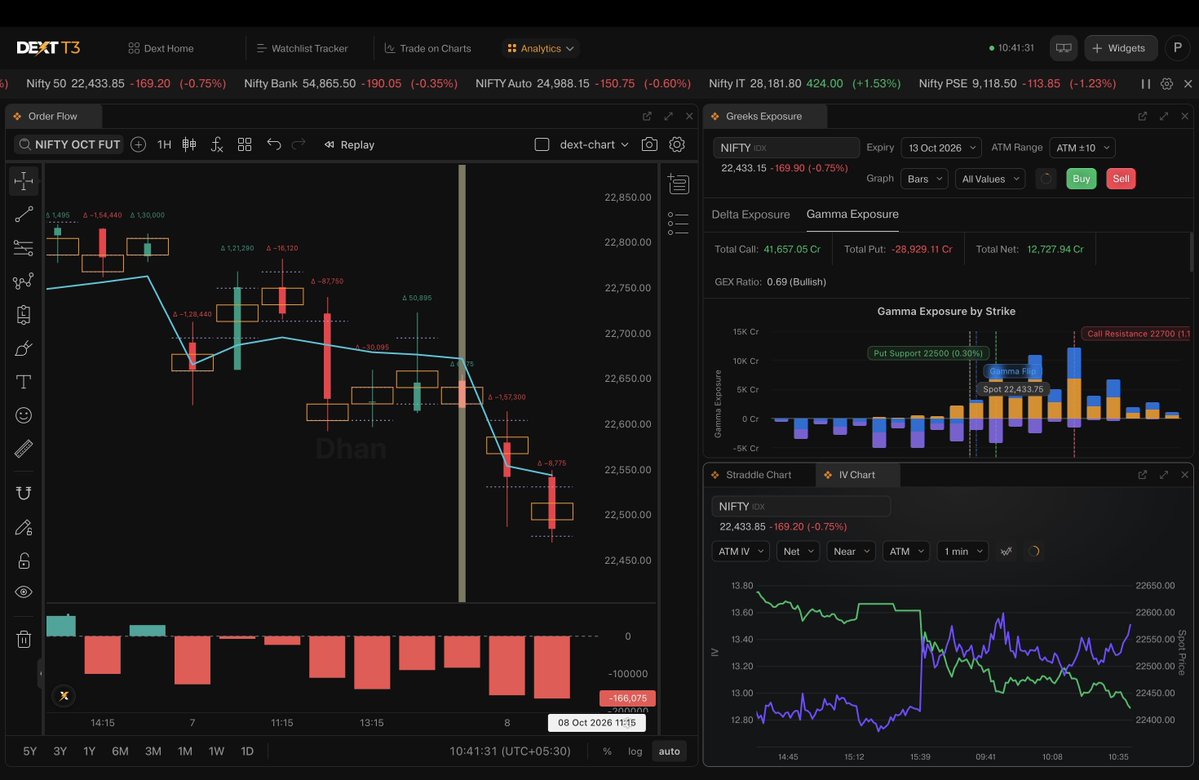Open the Watchlist Tracker page
The width and height of the screenshot is (1199, 780).
(302, 48)
